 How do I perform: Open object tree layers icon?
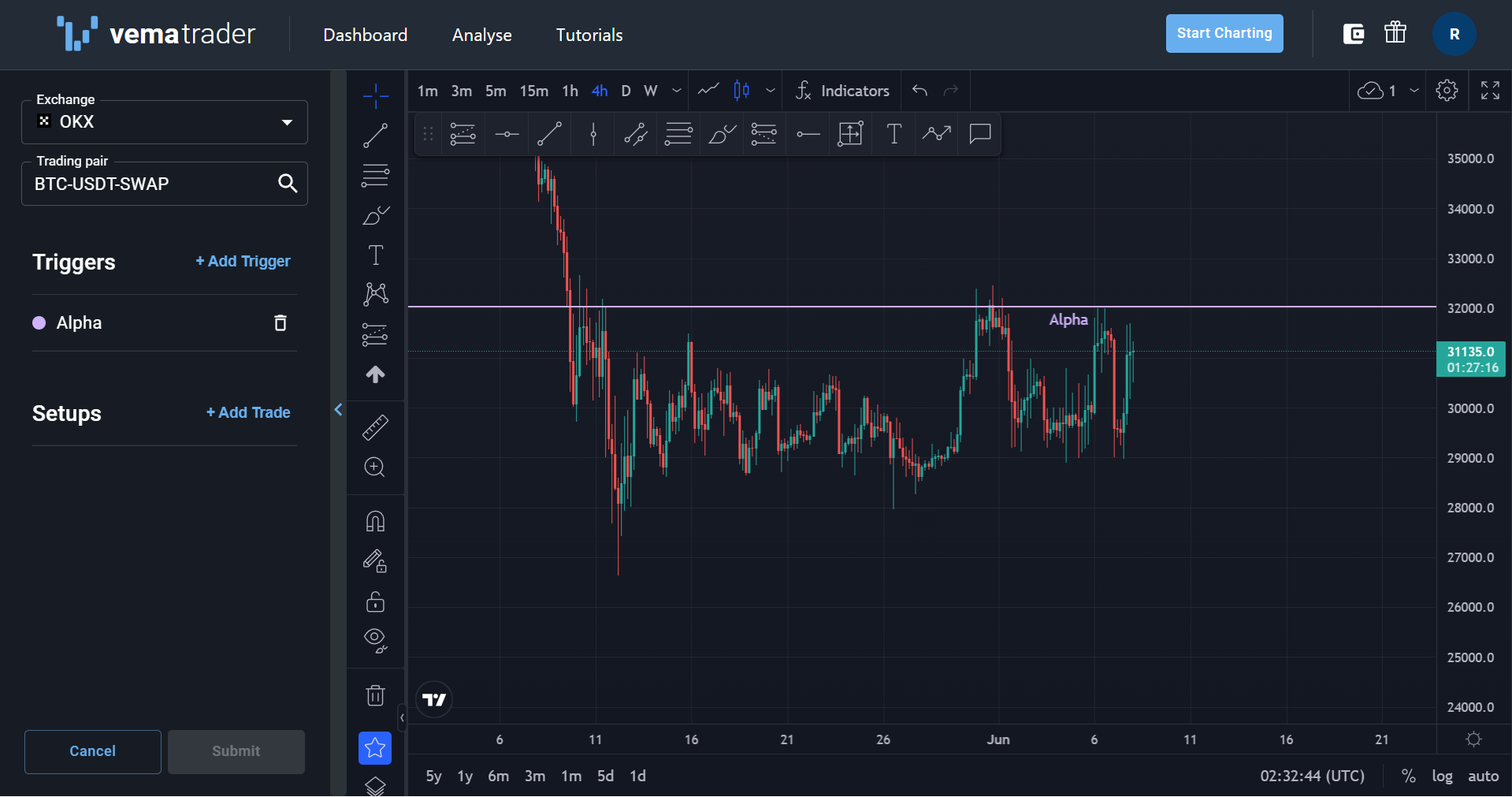click(x=376, y=786)
